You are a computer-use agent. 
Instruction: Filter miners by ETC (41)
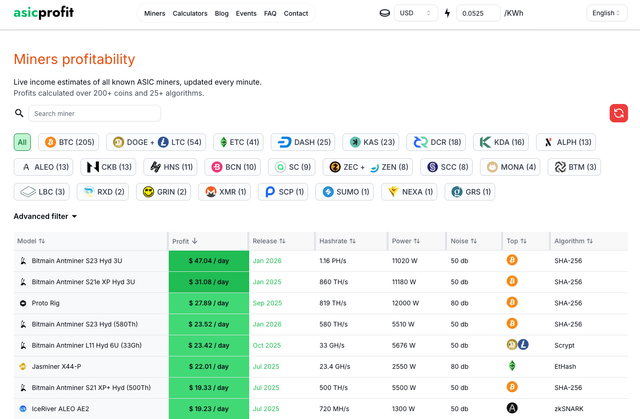(238, 142)
